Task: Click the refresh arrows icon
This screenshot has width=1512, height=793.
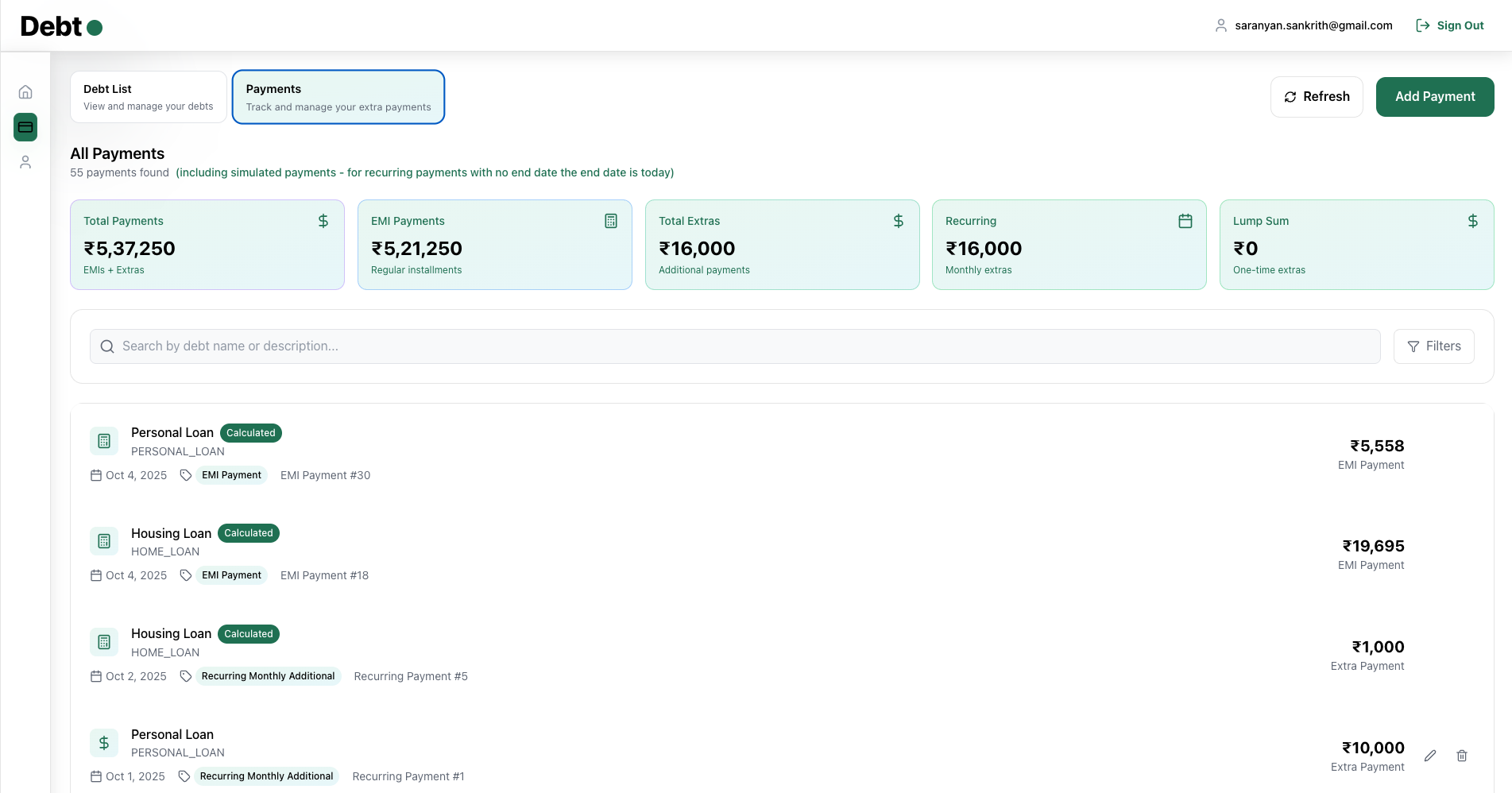Action: pyautogui.click(x=1290, y=97)
